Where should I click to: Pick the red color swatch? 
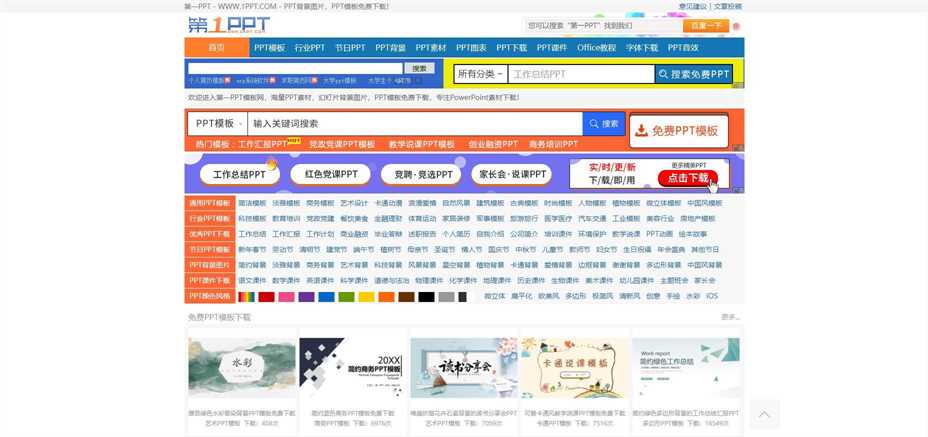266,297
